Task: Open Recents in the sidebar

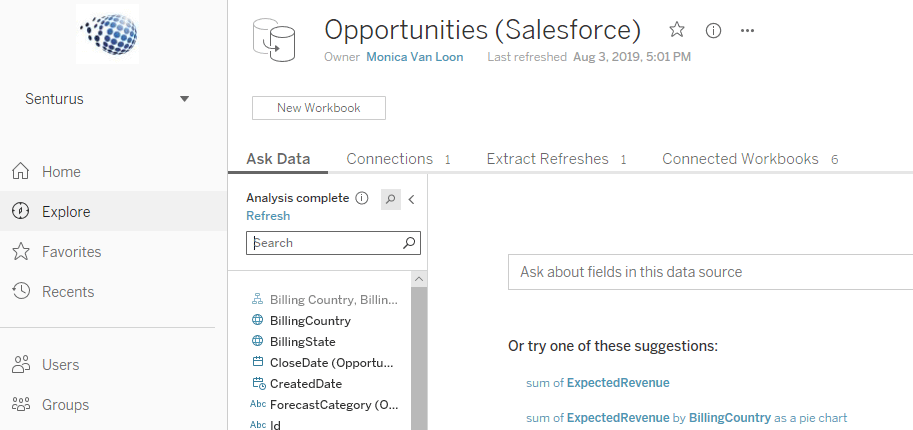Action: tap(68, 292)
